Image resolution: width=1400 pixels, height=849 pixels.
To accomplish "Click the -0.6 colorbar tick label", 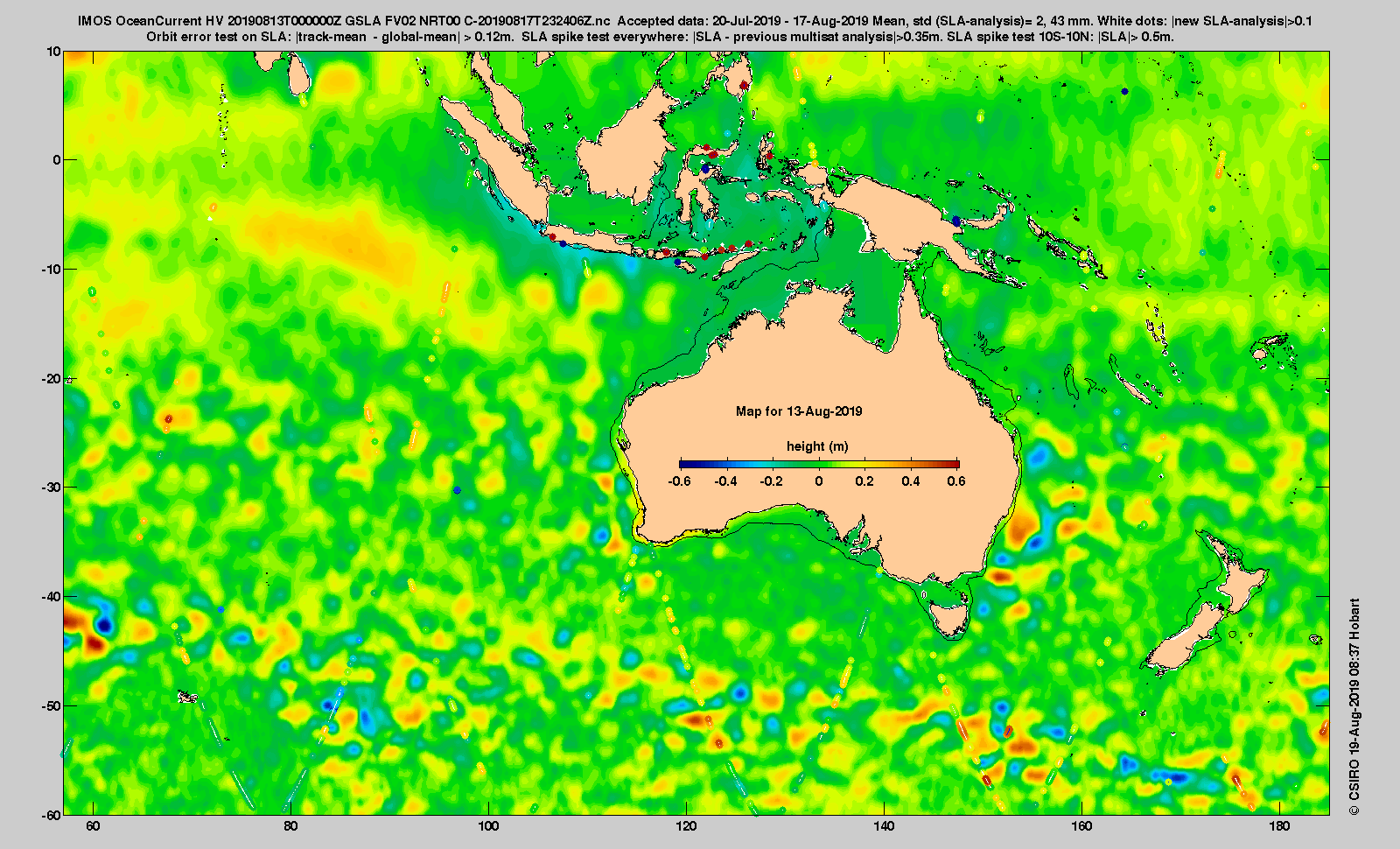I will coord(680,481).
